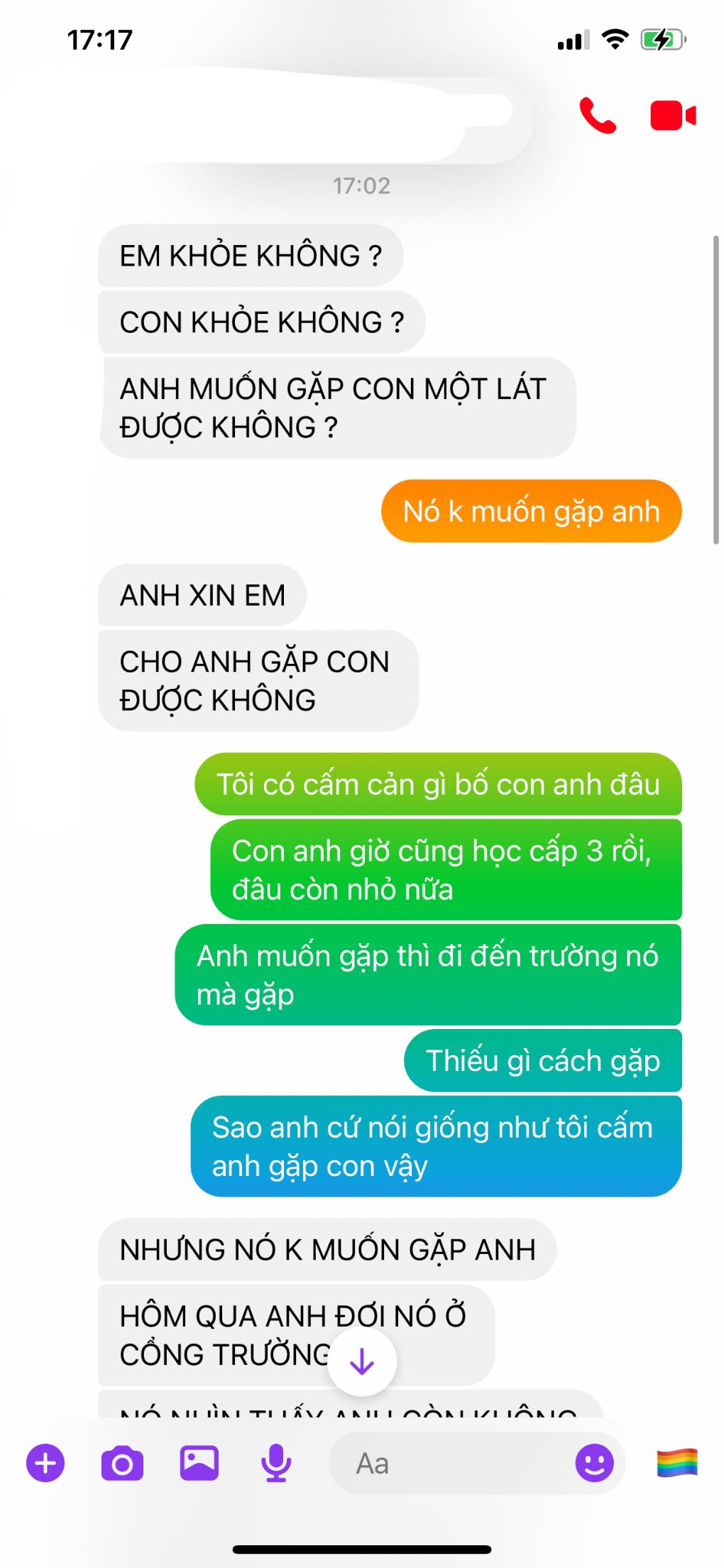Select the "Thiếu gì cách gặp" message

click(x=543, y=1060)
